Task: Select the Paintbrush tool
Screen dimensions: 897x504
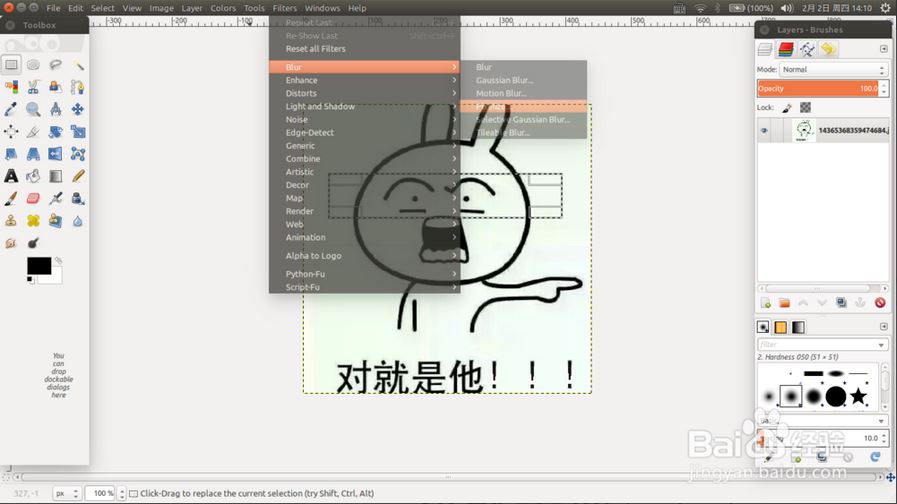Action: point(11,199)
